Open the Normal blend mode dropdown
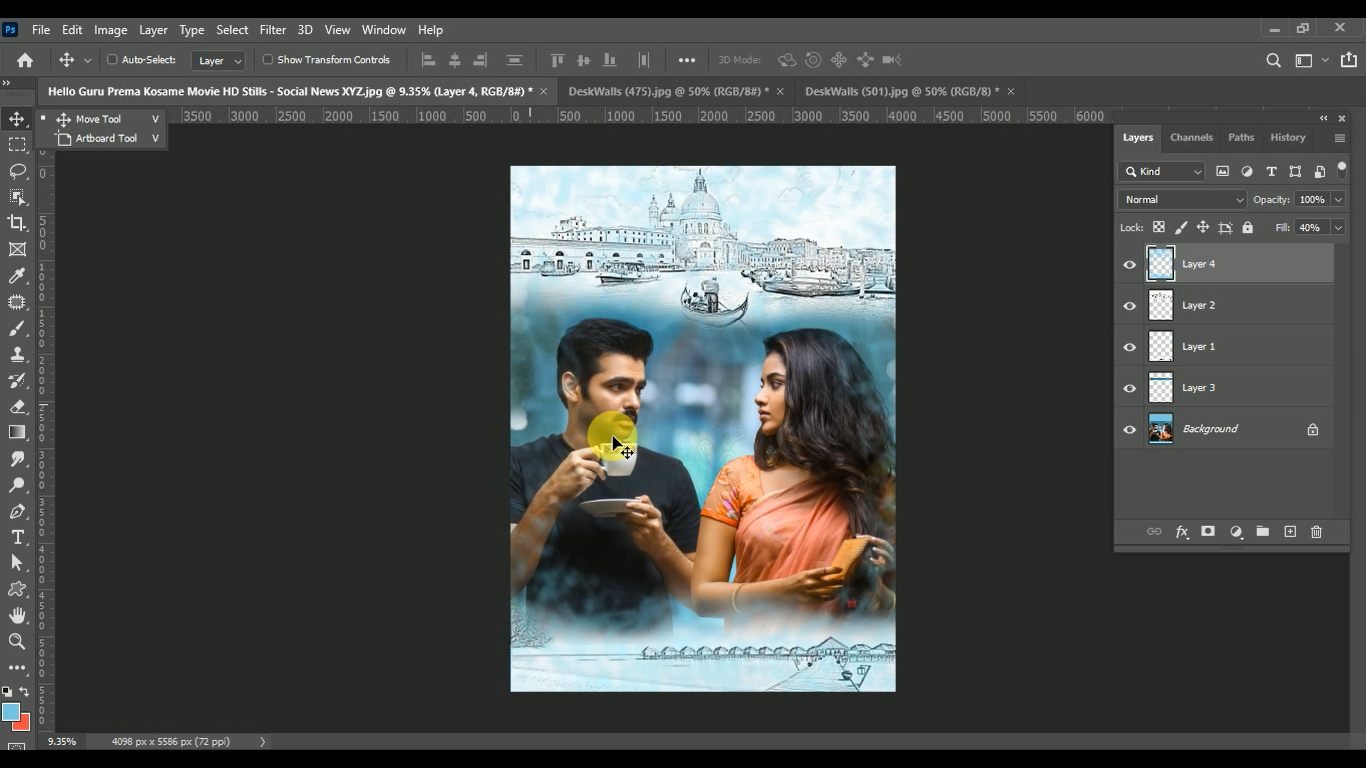This screenshot has height=768, width=1366. pyautogui.click(x=1182, y=200)
